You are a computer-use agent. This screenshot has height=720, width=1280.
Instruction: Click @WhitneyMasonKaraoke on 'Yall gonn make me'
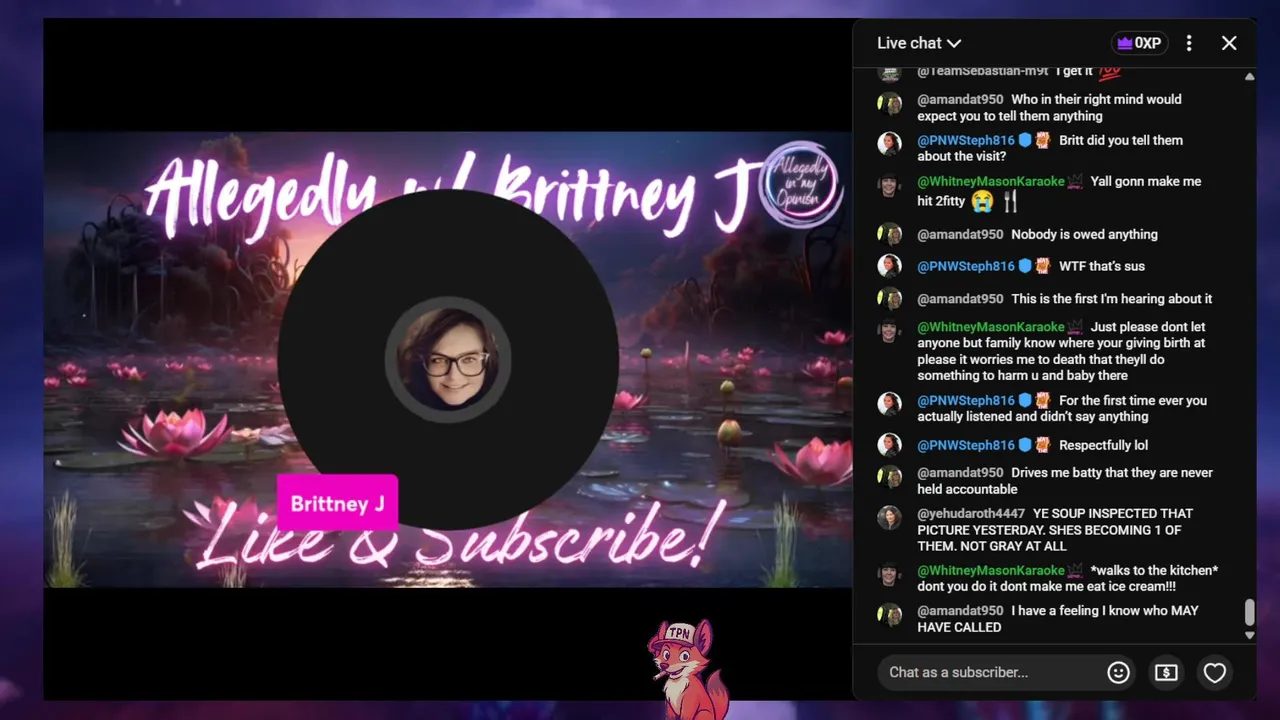coord(991,181)
